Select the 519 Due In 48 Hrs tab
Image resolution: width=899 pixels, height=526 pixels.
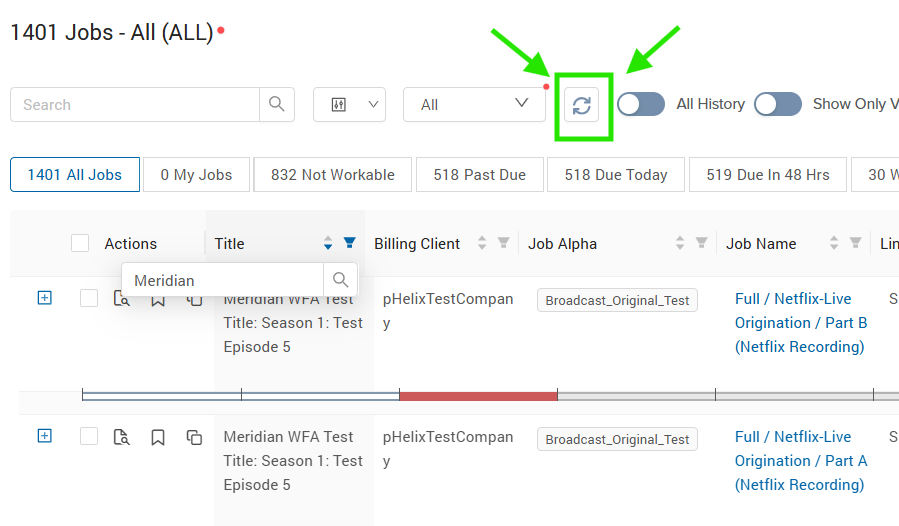(768, 174)
